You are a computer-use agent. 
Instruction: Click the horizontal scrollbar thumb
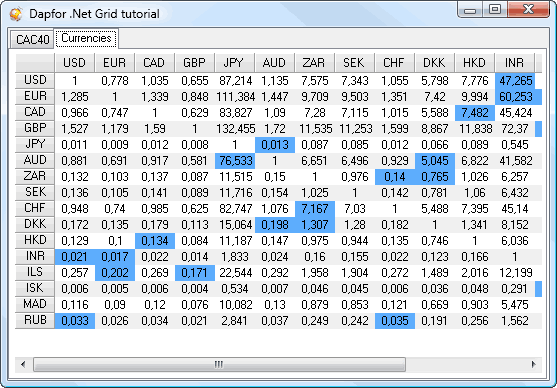tap(219, 365)
